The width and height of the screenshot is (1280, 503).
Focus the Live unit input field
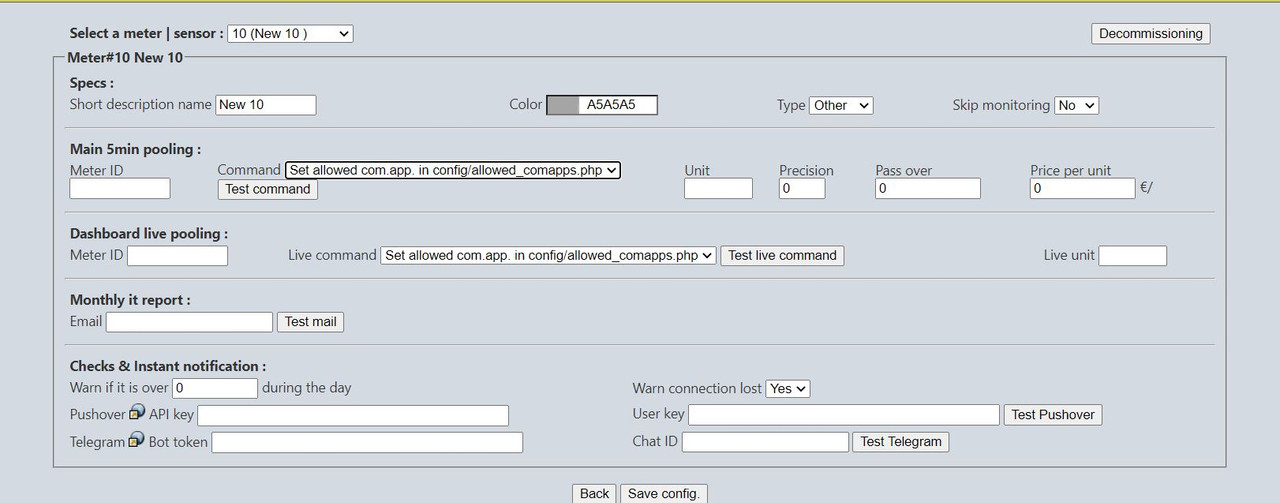[x=1133, y=255]
